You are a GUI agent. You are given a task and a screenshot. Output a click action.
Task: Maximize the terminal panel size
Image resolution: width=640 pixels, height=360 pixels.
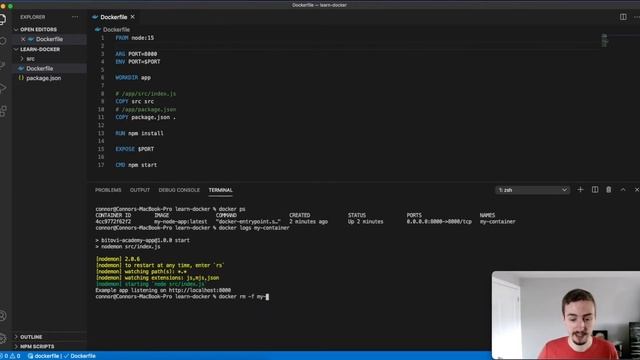pos(623,190)
